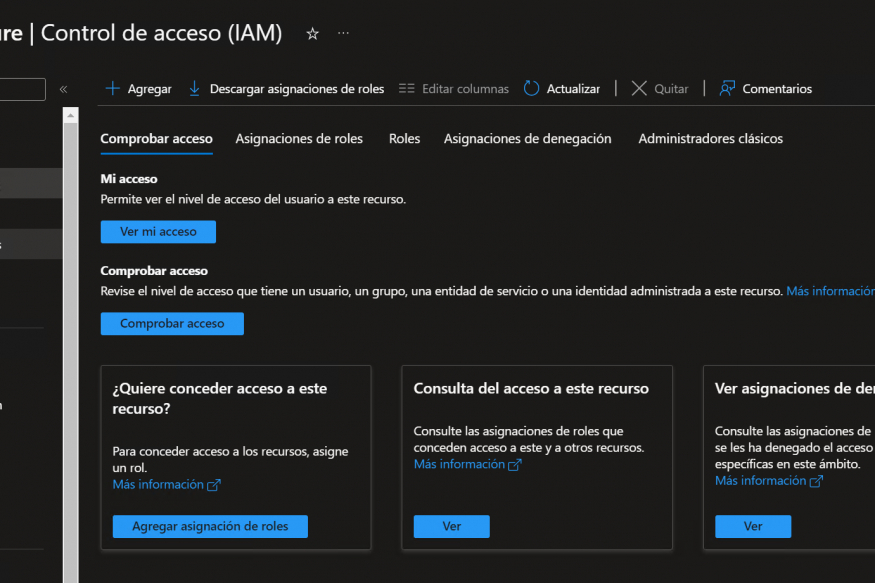Click the Editar columnas icon
This screenshot has height=583, width=875.
[406, 89]
